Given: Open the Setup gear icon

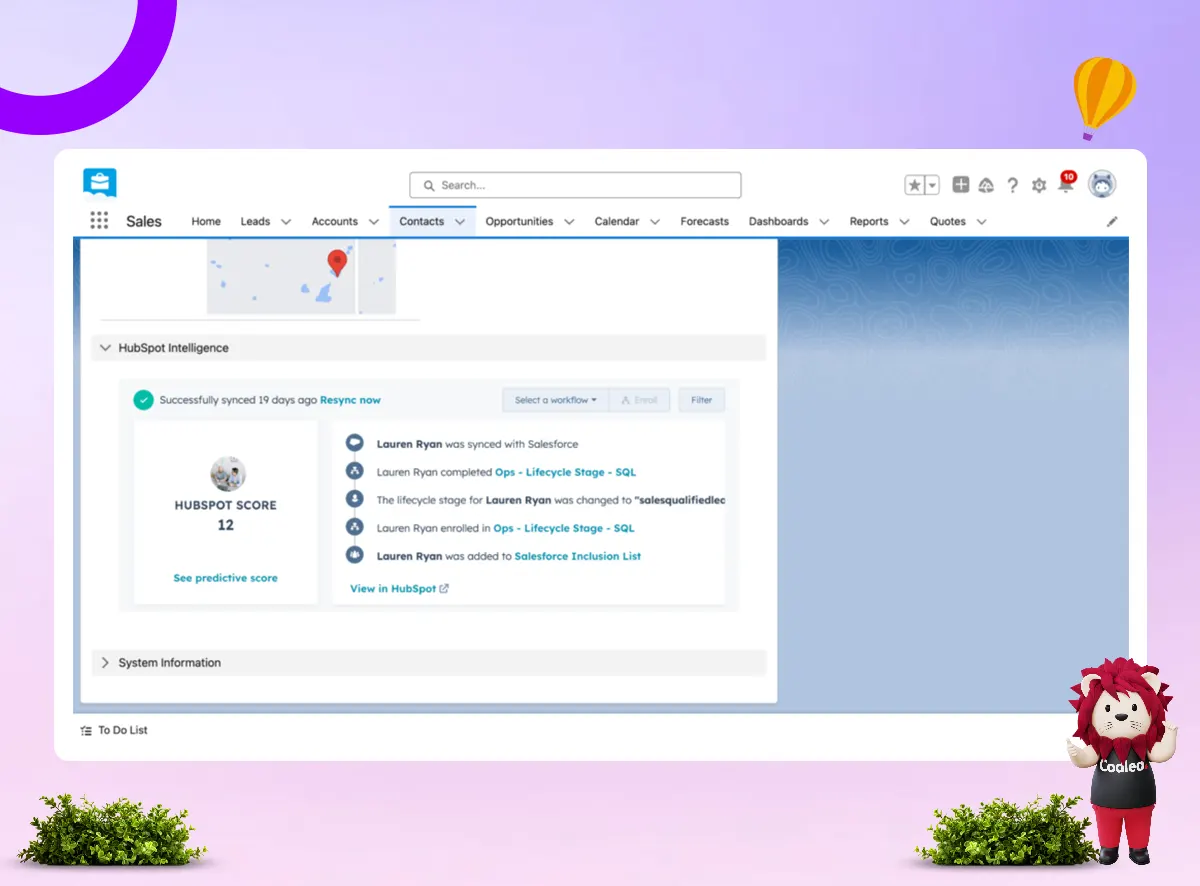Looking at the screenshot, I should (1039, 185).
